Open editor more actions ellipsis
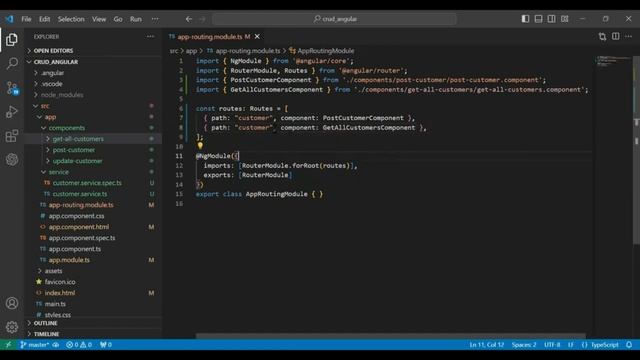 [x=629, y=37]
